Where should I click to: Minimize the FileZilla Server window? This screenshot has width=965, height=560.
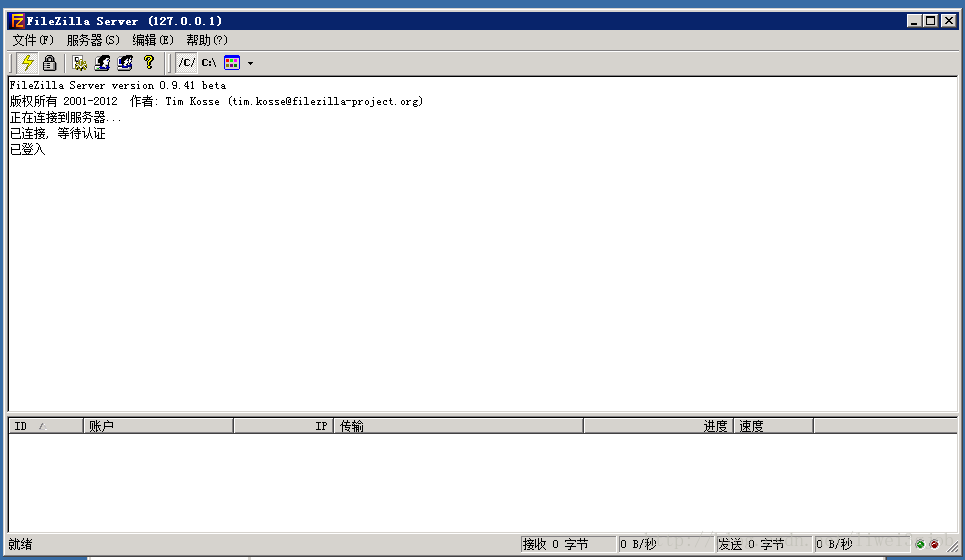point(914,21)
